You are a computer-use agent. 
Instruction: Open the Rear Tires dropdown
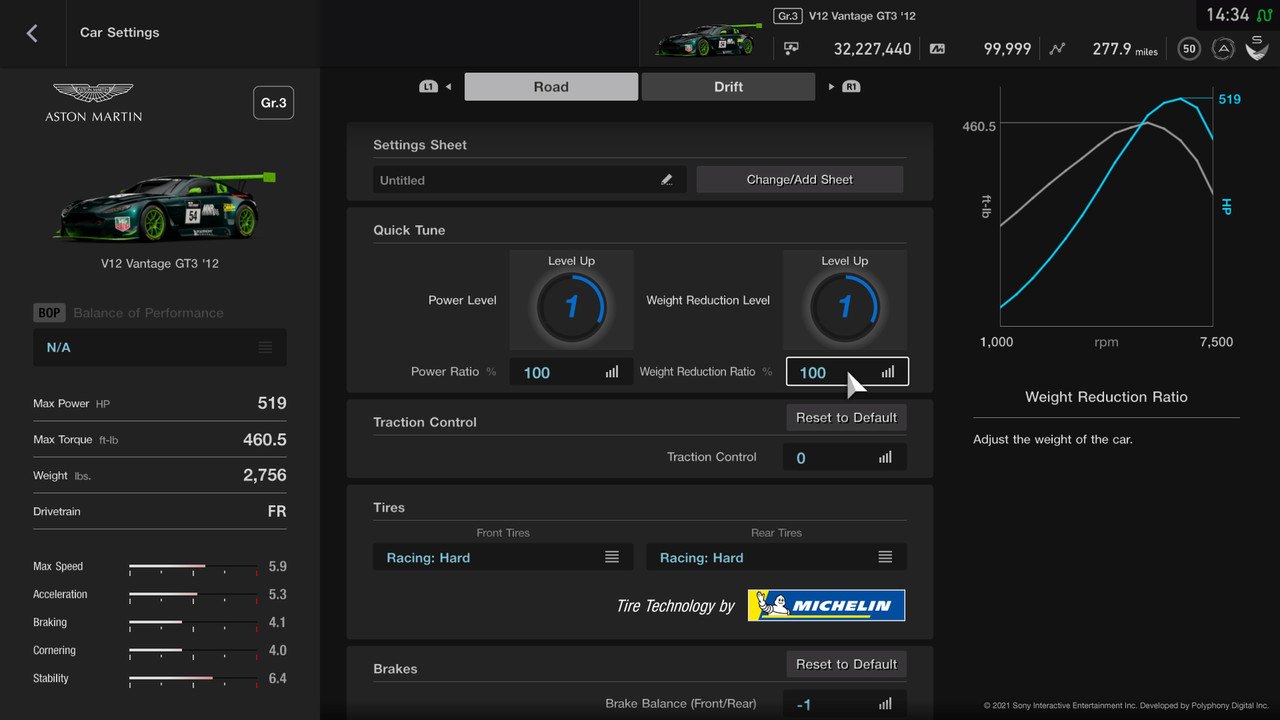click(777, 557)
